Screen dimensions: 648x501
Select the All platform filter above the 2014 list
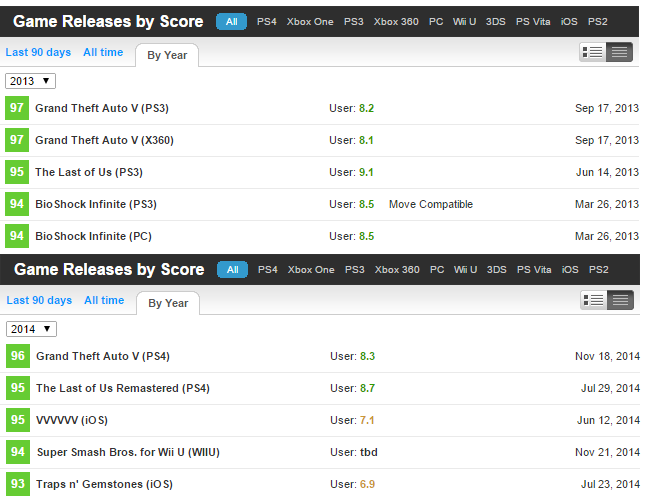(x=233, y=270)
